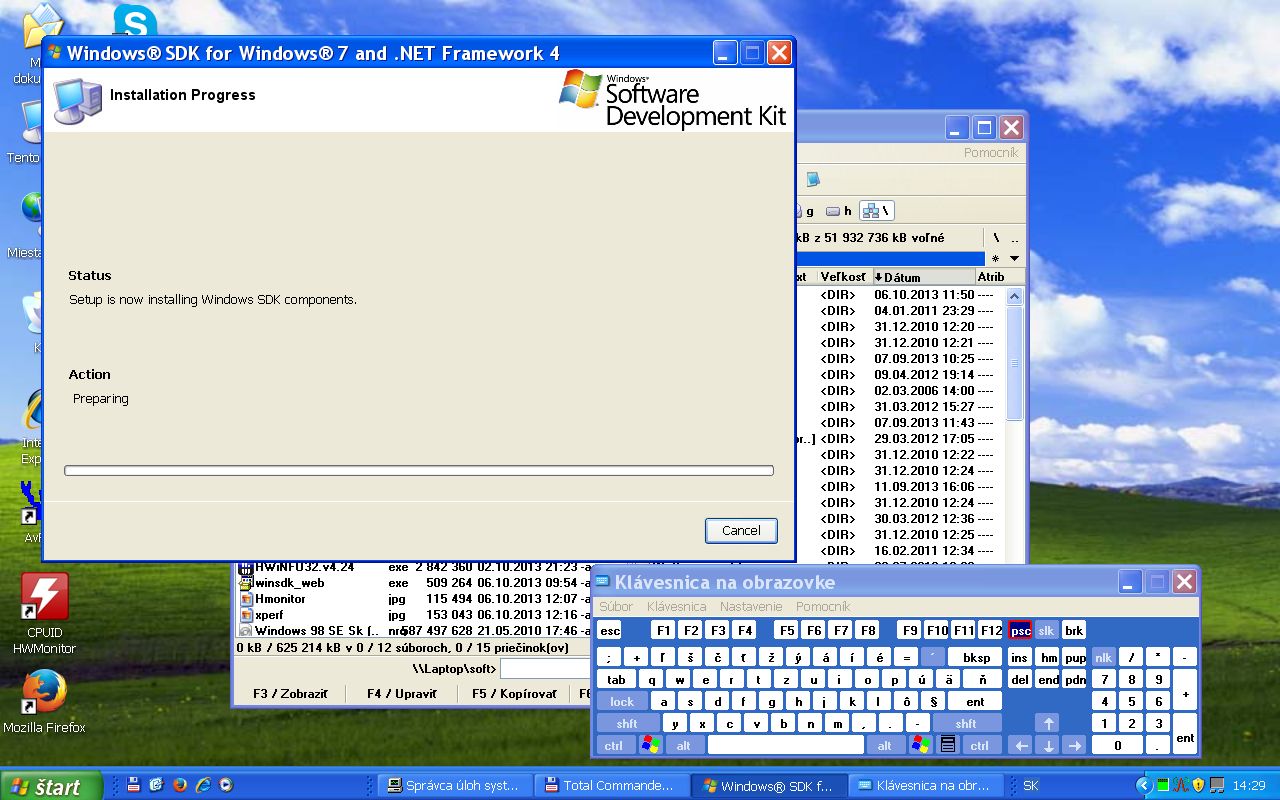The height and width of the screenshot is (800, 1280).
Task: Click Total Commander quick launch floppy icon
Action: 132,785
